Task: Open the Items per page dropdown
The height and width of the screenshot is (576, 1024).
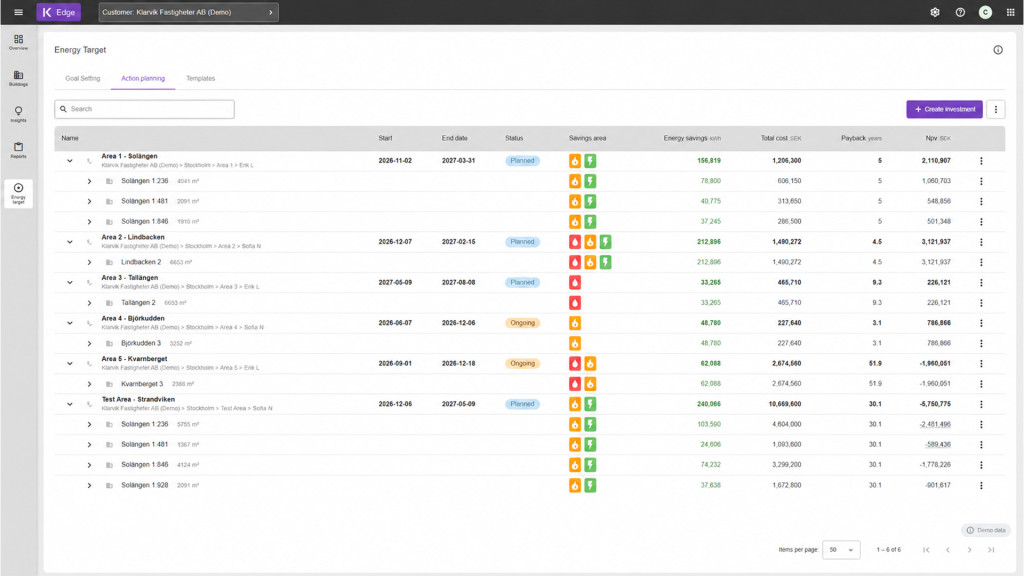Action: 841,550
